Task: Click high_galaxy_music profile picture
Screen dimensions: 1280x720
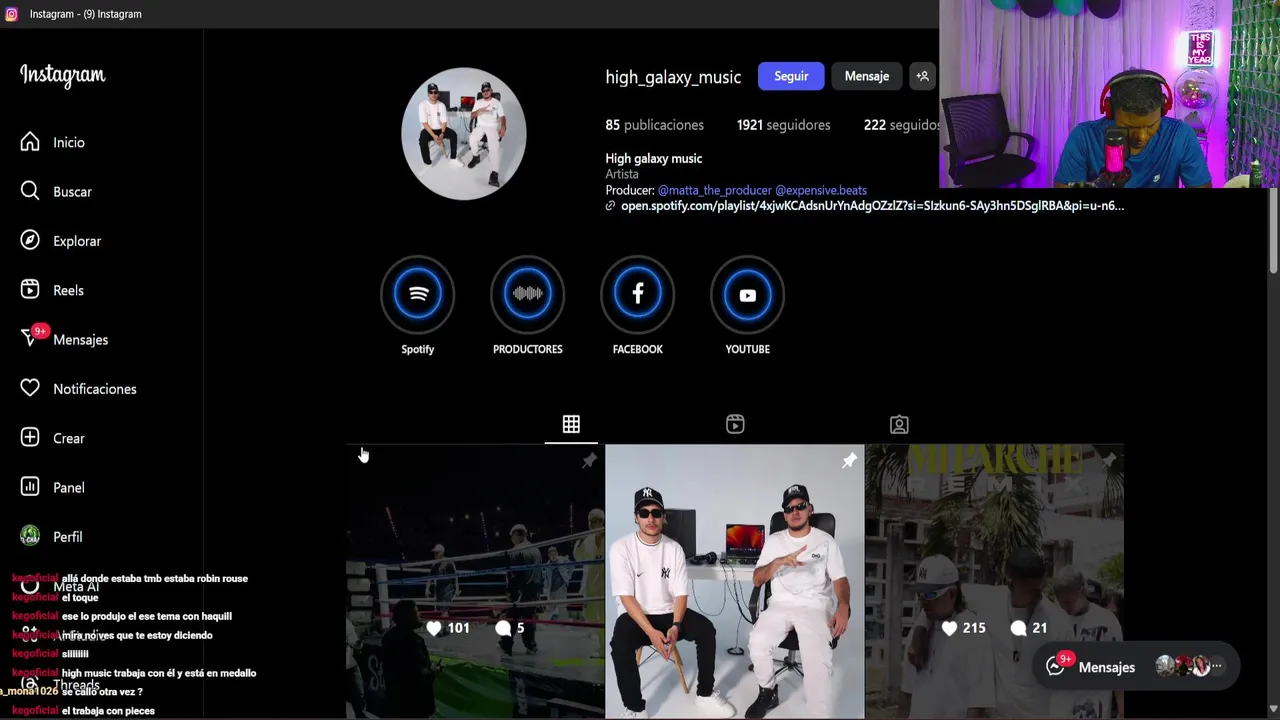Action: [463, 133]
